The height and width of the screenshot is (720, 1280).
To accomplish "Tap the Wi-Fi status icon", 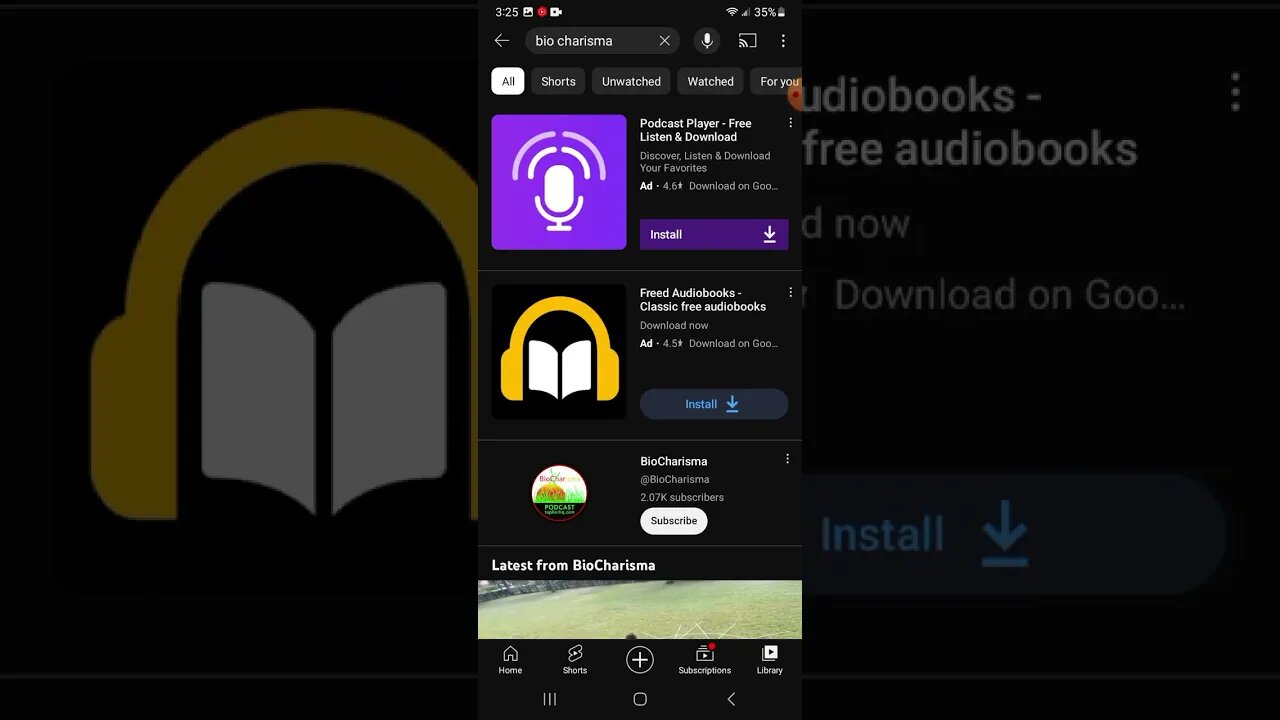I will click(x=732, y=12).
